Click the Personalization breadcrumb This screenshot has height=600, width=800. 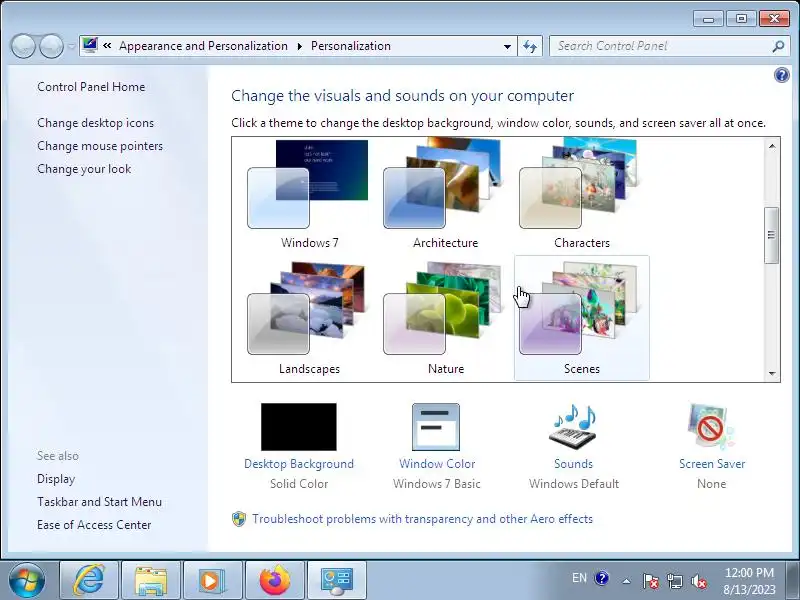(x=351, y=46)
